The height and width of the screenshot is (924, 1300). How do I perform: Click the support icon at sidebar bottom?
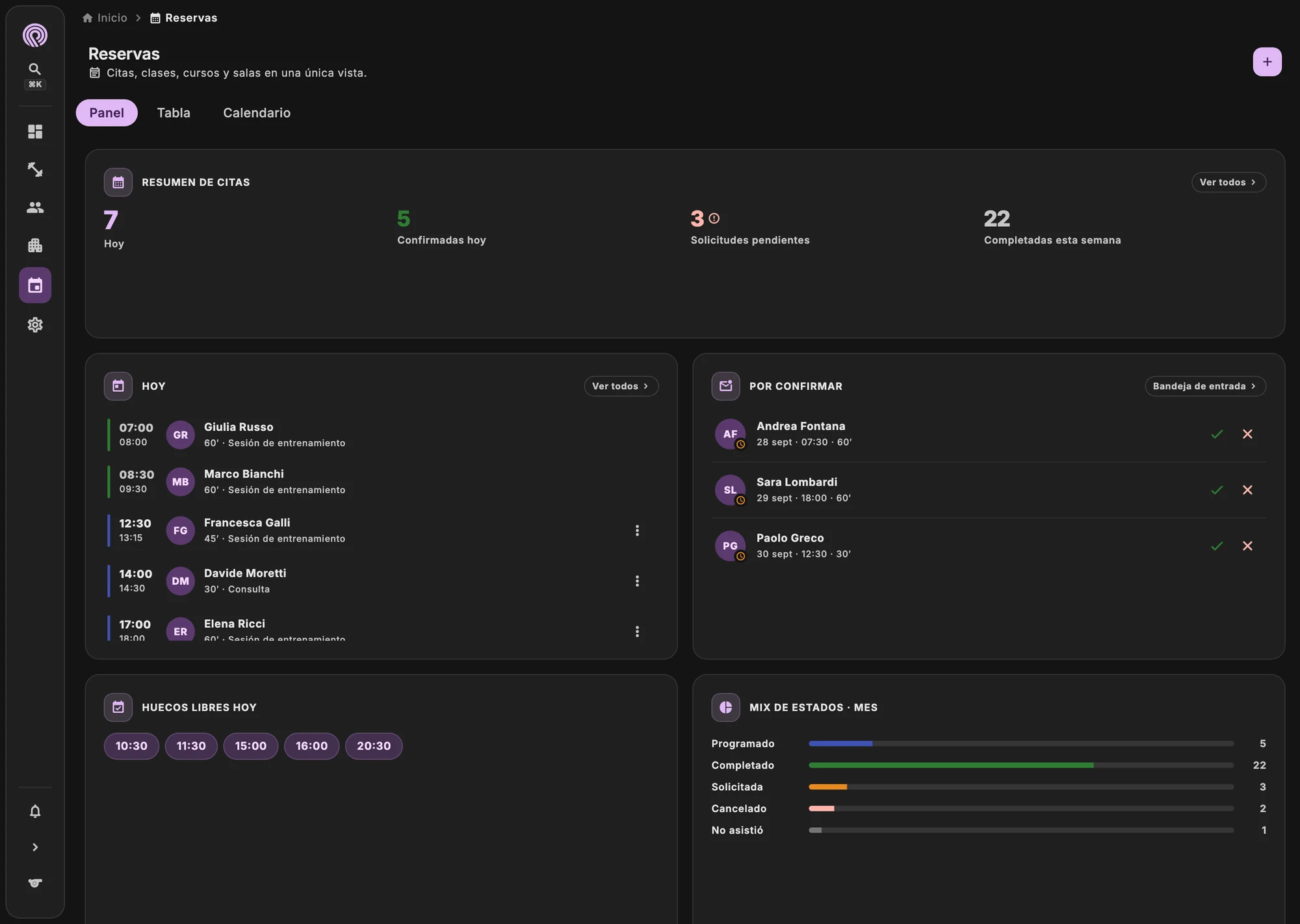point(35,883)
